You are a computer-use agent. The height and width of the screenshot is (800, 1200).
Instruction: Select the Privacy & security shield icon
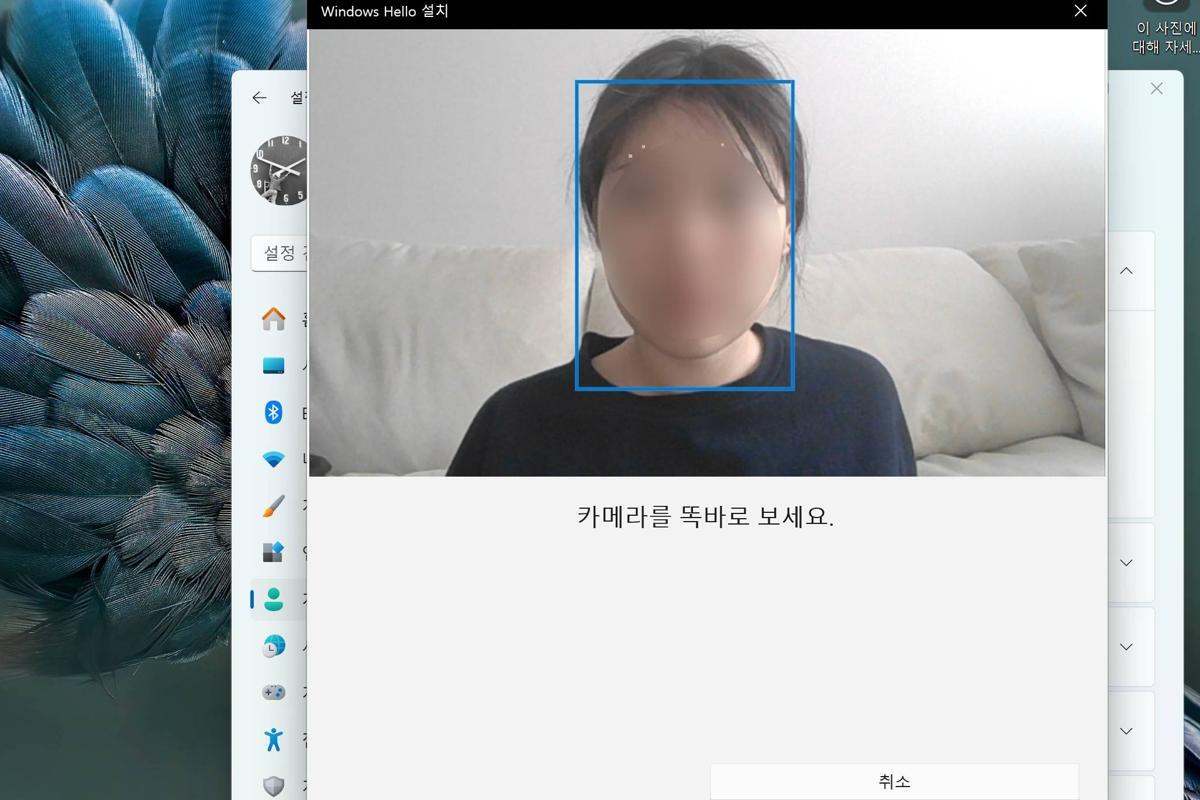[x=273, y=785]
